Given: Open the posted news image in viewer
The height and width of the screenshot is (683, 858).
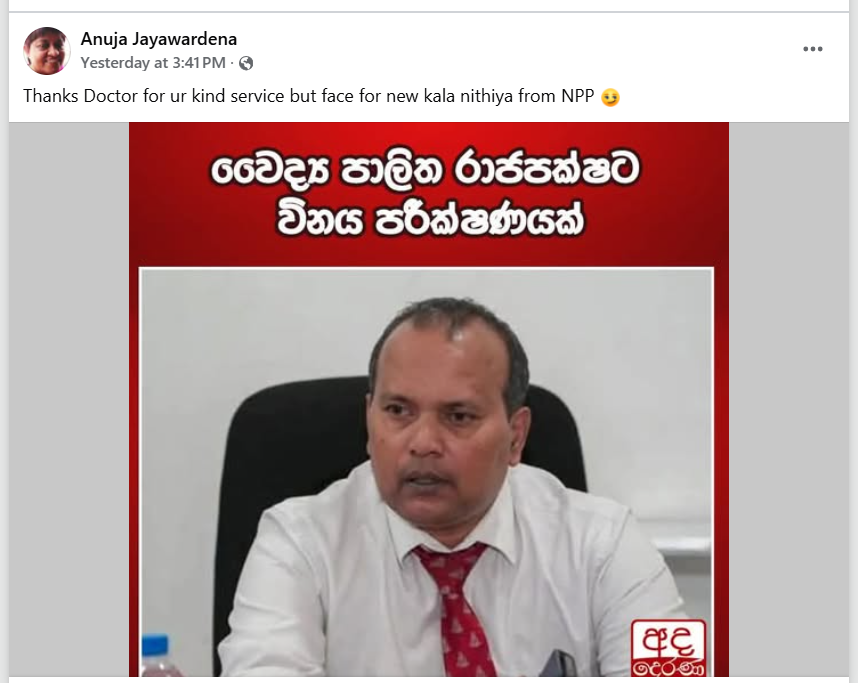Looking at the screenshot, I should [x=429, y=400].
